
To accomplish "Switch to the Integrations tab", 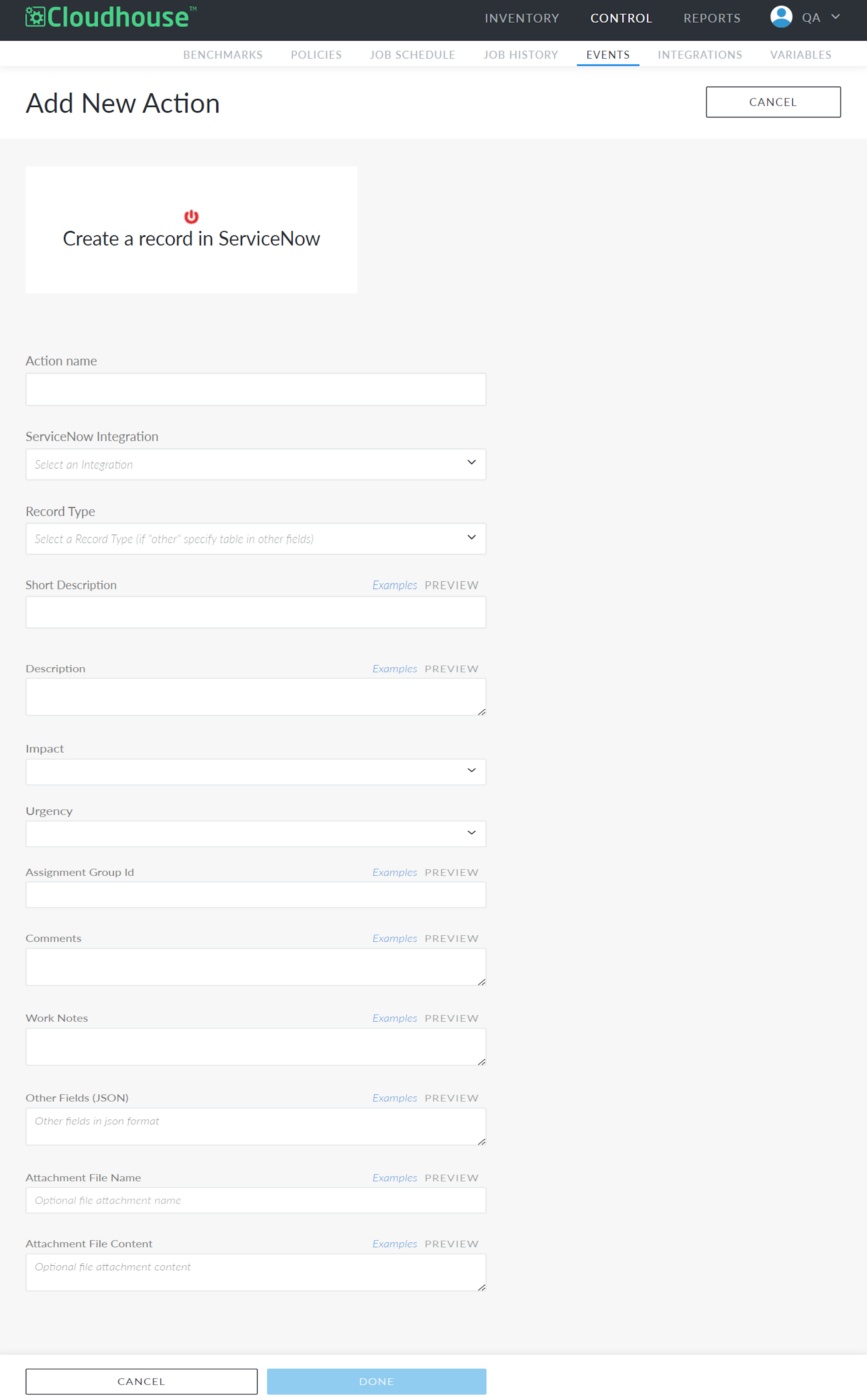I will (x=700, y=54).
